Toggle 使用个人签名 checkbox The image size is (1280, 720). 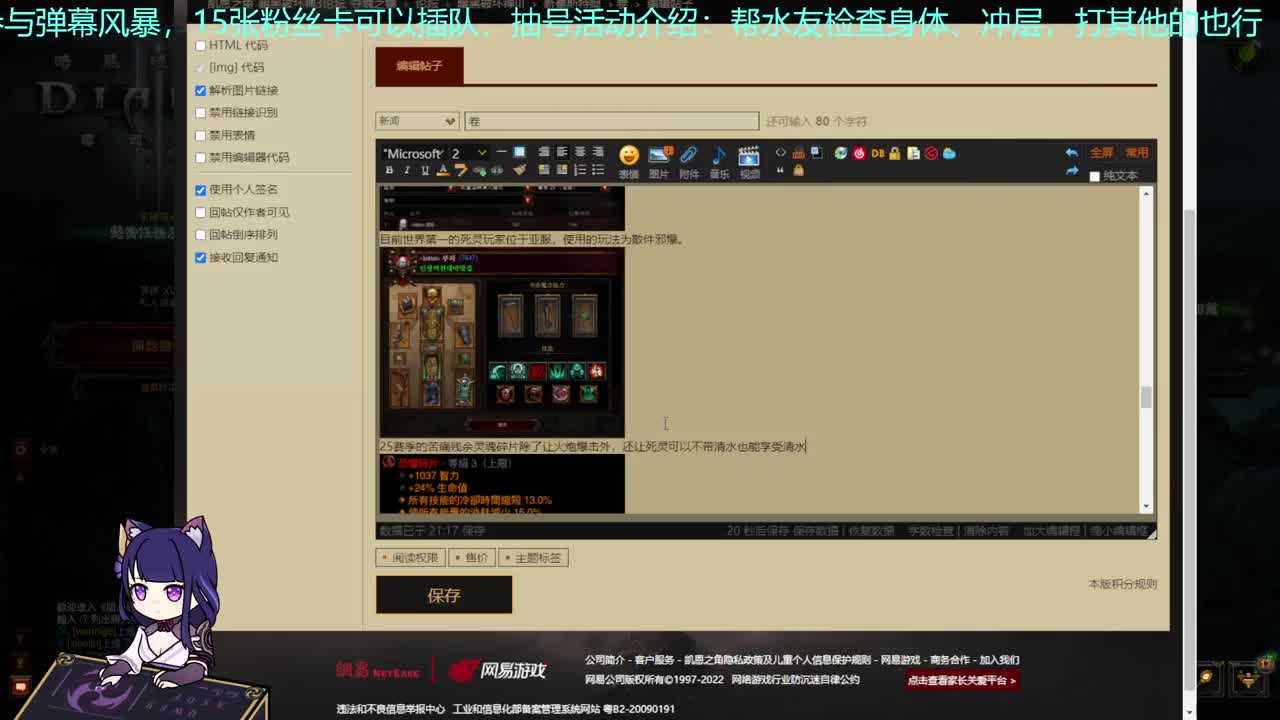(200, 189)
